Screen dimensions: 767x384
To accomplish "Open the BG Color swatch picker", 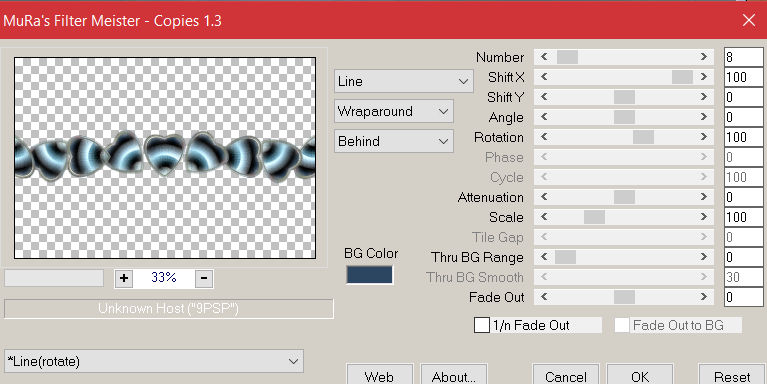I will 369,274.
